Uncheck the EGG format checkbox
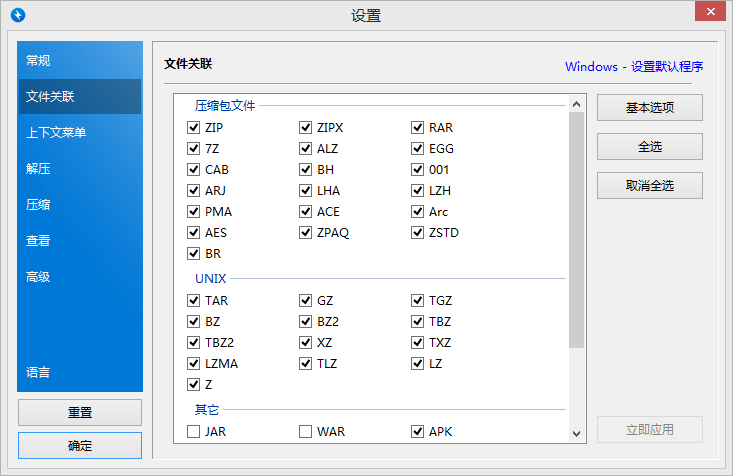 click(x=417, y=148)
